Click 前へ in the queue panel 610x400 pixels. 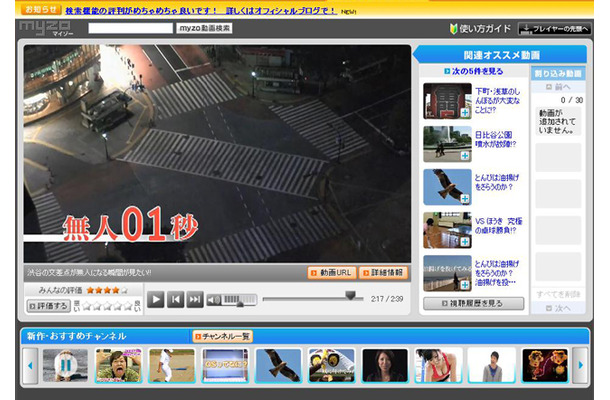(x=558, y=87)
